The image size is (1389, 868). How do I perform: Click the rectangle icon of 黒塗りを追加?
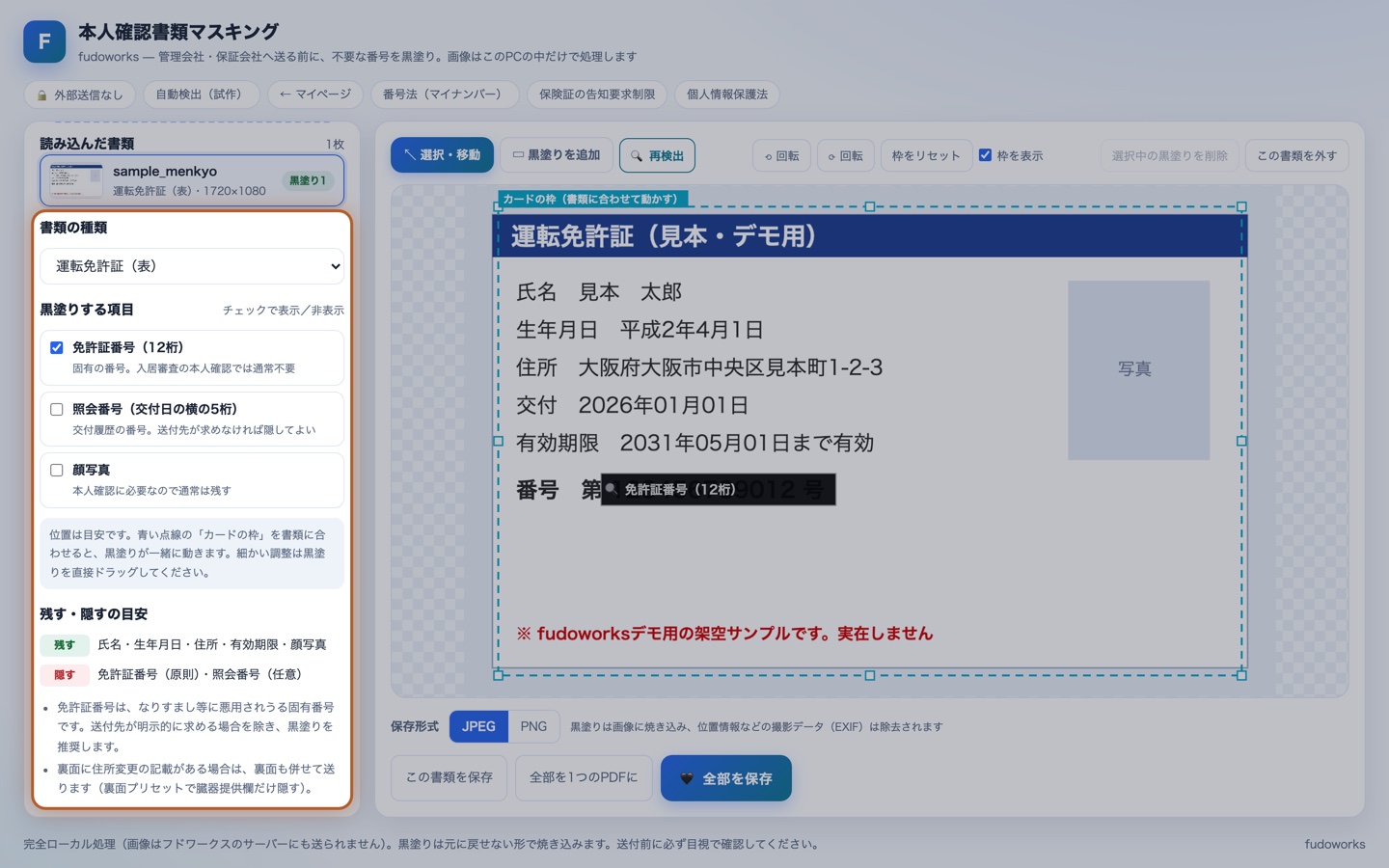pyautogui.click(x=518, y=154)
